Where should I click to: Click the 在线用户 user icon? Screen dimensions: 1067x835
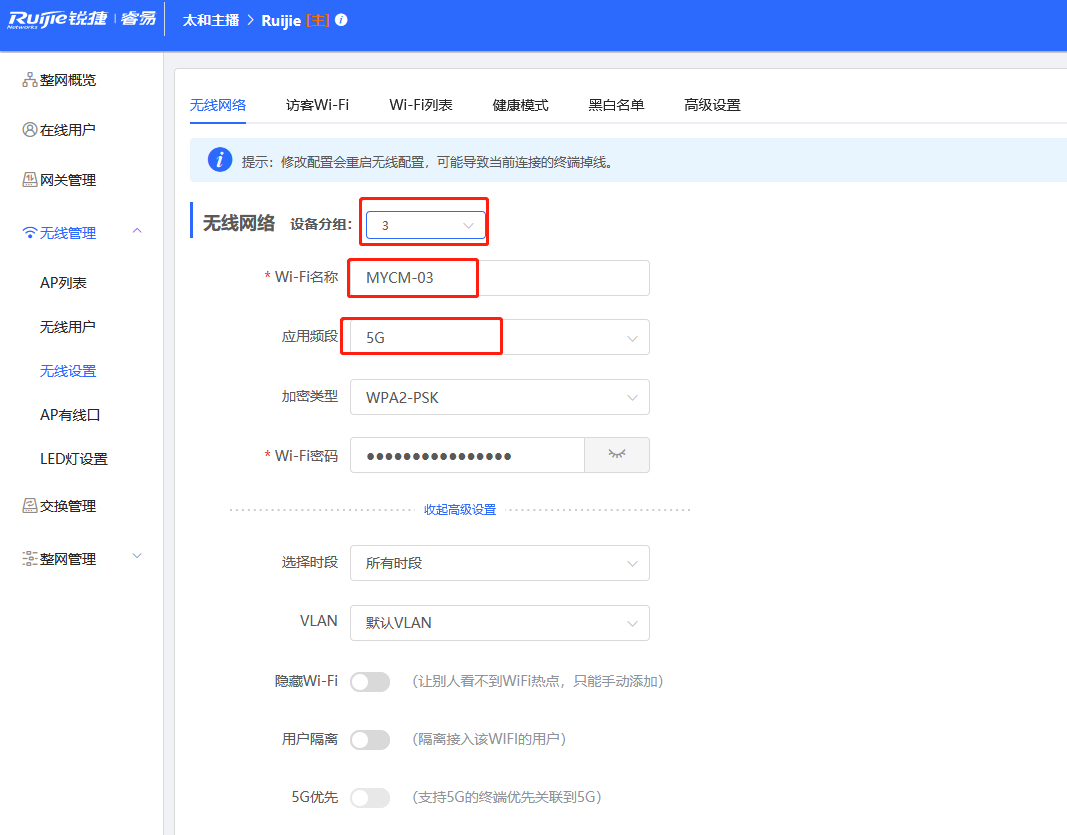29,129
